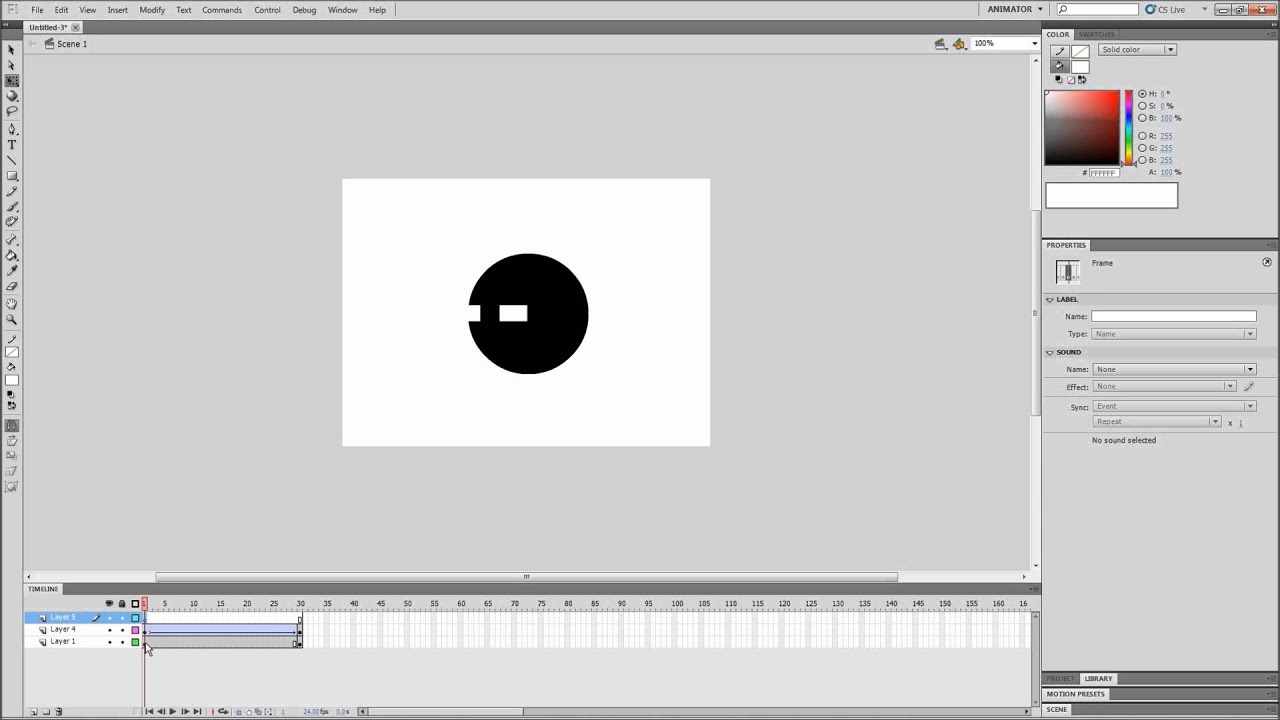Pick the Eyedropper tool
The width and height of the screenshot is (1280, 720).
tap(12, 271)
